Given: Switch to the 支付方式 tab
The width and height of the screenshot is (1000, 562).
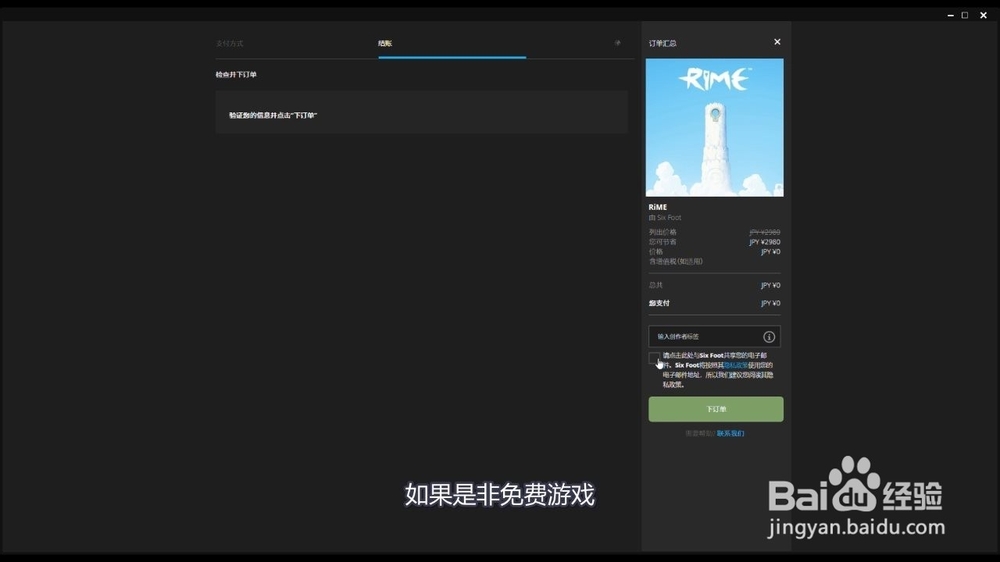Looking at the screenshot, I should click(229, 43).
